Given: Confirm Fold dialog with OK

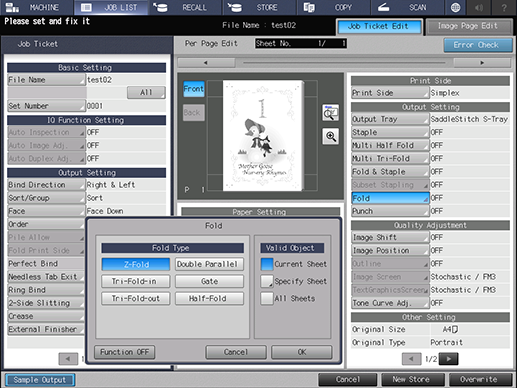Looking at the screenshot, I should coord(302,352).
